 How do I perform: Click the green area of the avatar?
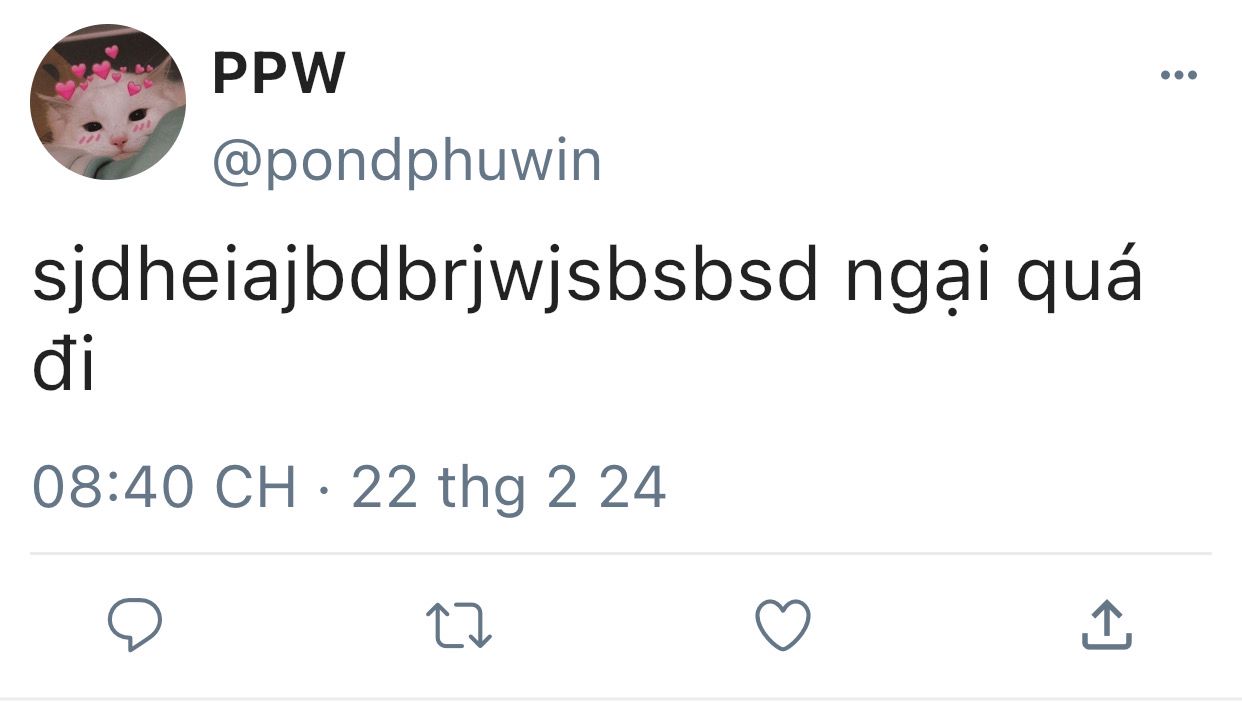click(x=158, y=142)
